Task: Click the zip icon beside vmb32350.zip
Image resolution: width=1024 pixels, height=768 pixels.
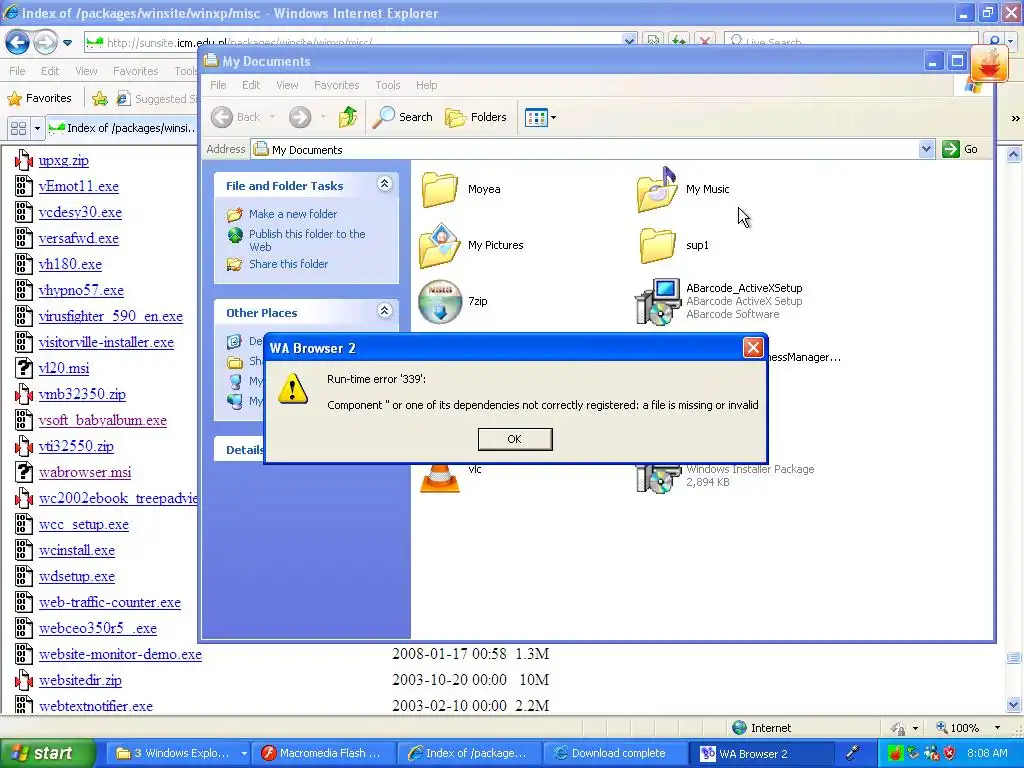Action: tap(24, 394)
